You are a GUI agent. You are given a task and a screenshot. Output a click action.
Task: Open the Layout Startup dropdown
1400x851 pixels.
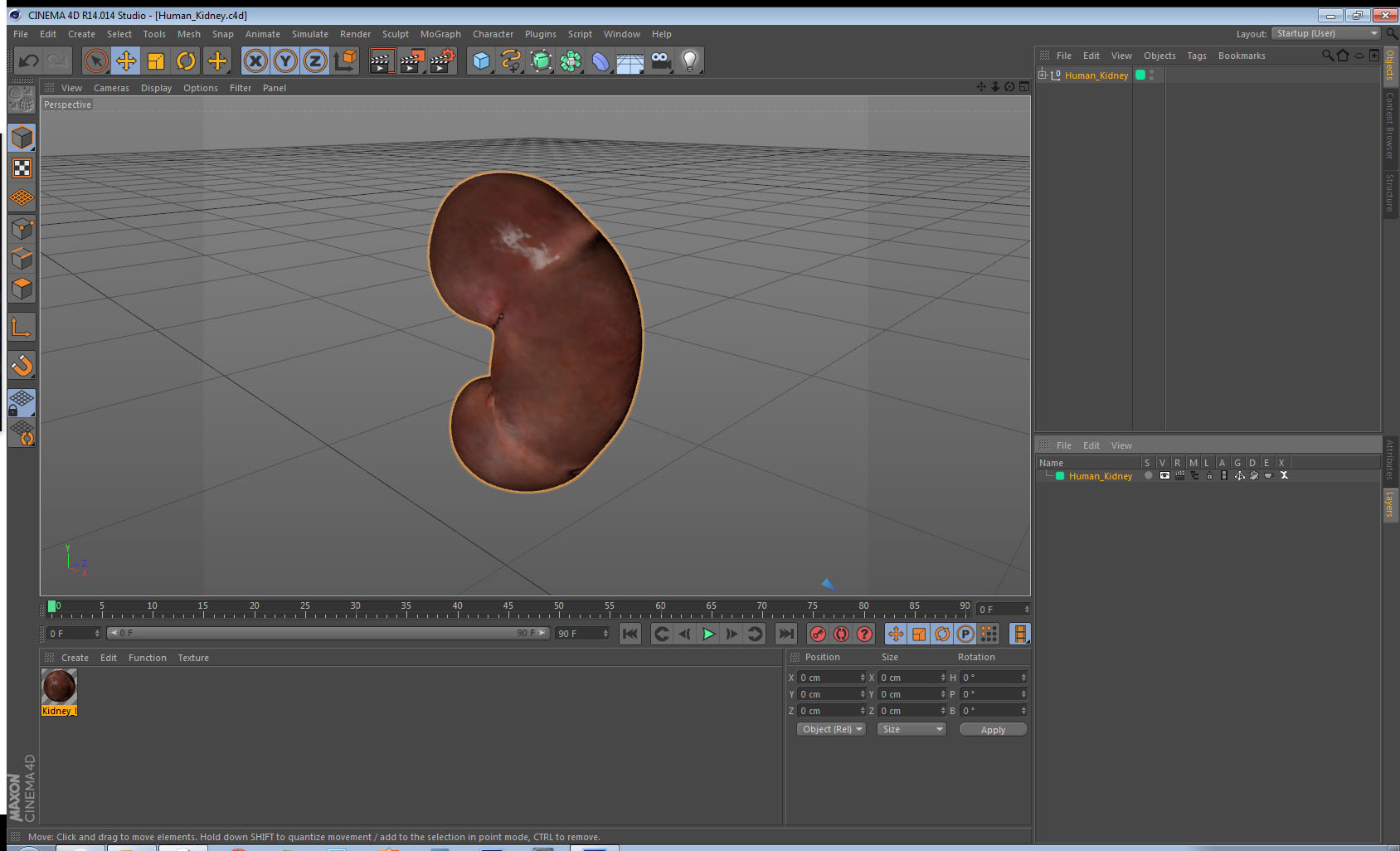point(1326,33)
